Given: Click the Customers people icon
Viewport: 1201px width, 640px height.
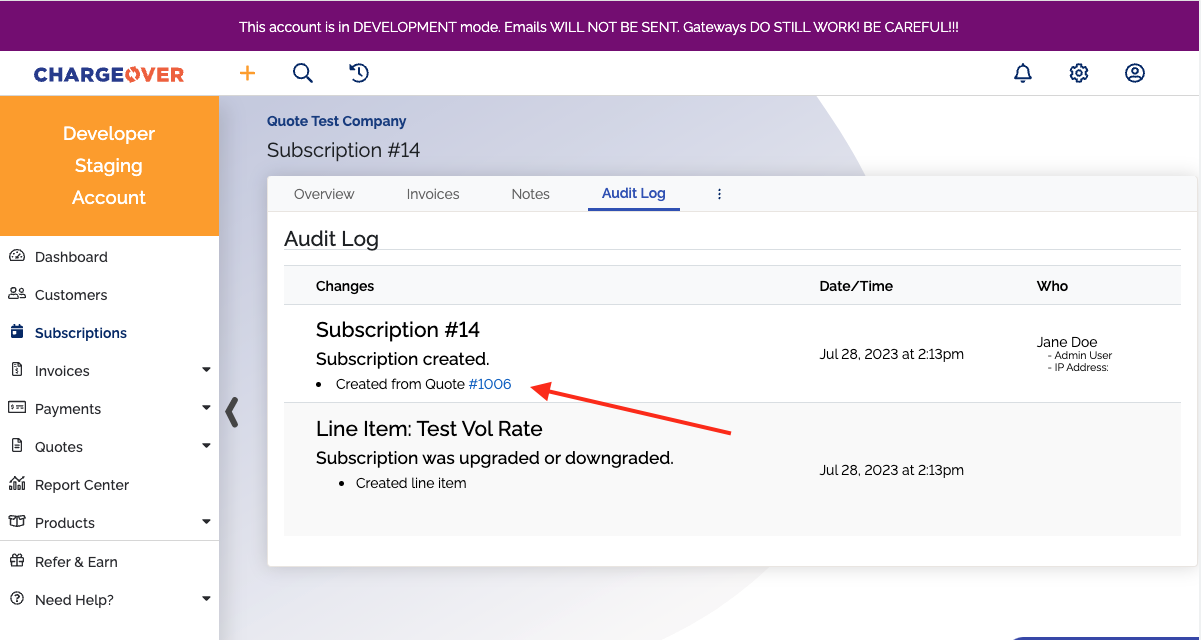Looking at the screenshot, I should click(17, 294).
